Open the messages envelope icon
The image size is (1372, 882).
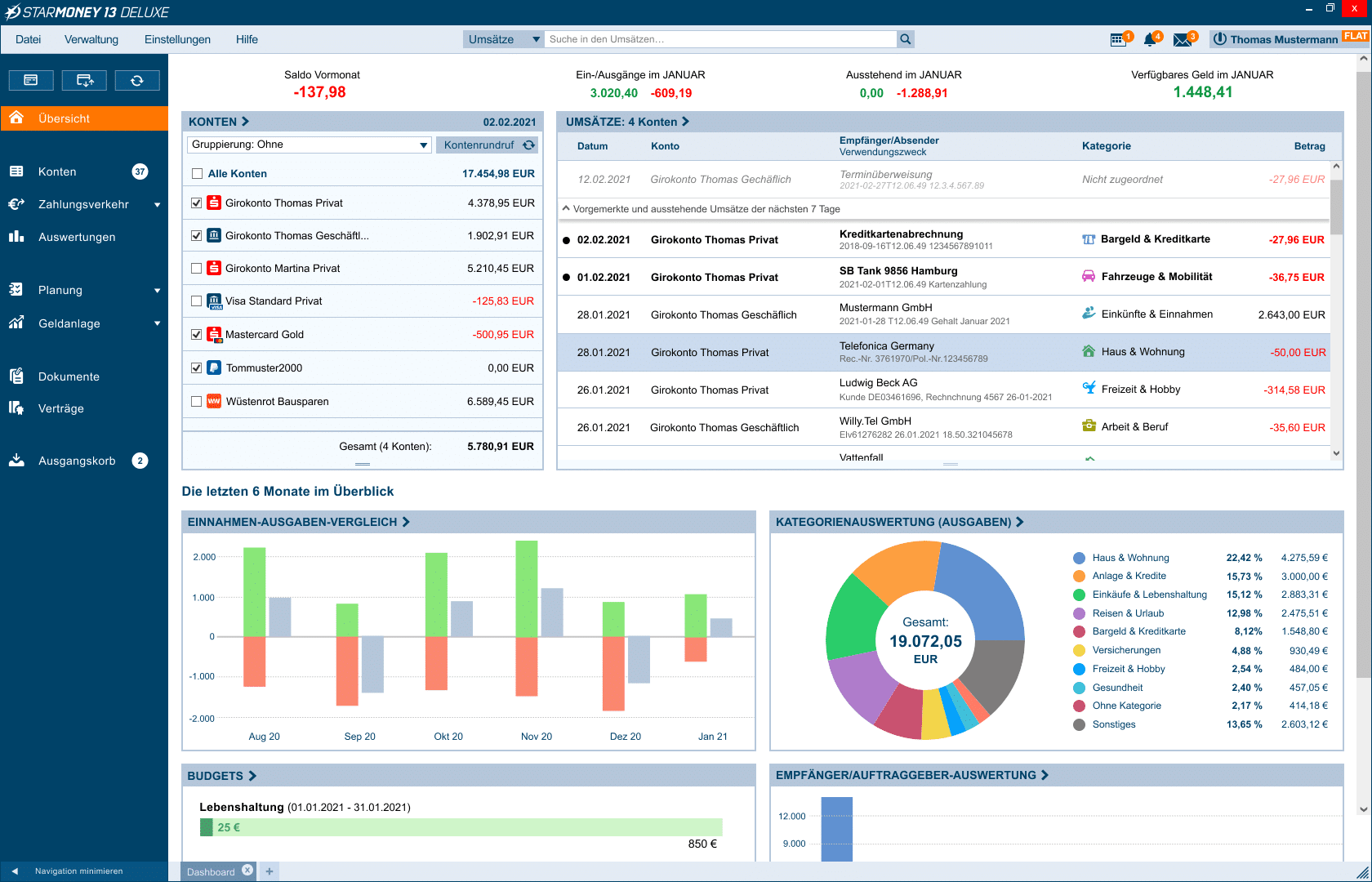click(1183, 39)
